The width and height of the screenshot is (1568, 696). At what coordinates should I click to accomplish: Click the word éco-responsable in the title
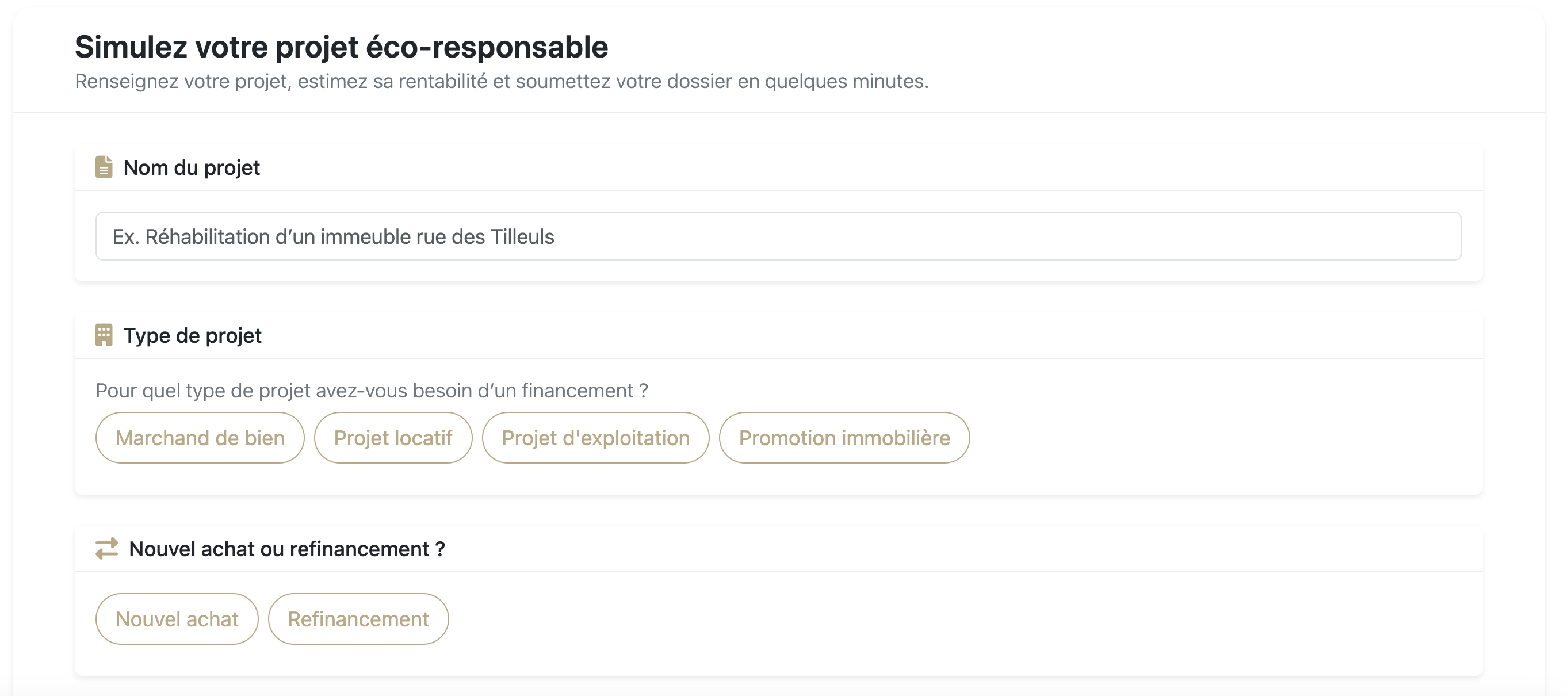(487, 47)
